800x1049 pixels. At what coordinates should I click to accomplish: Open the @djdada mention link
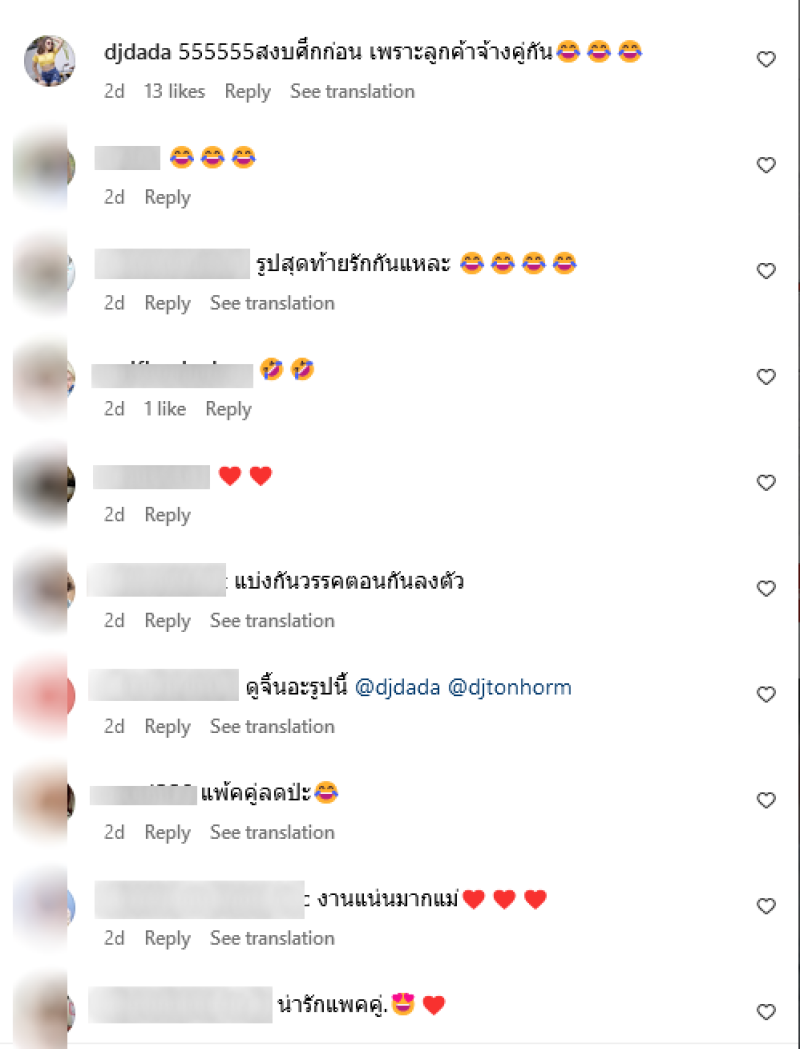point(397,687)
